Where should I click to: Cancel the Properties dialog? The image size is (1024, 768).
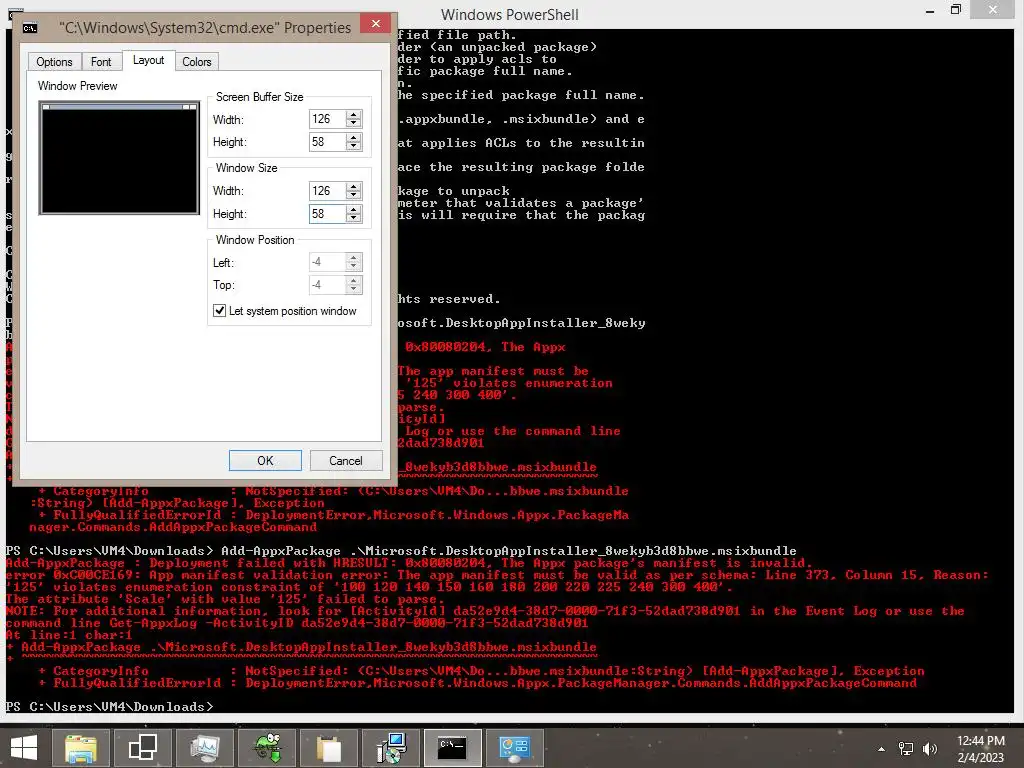(x=345, y=460)
